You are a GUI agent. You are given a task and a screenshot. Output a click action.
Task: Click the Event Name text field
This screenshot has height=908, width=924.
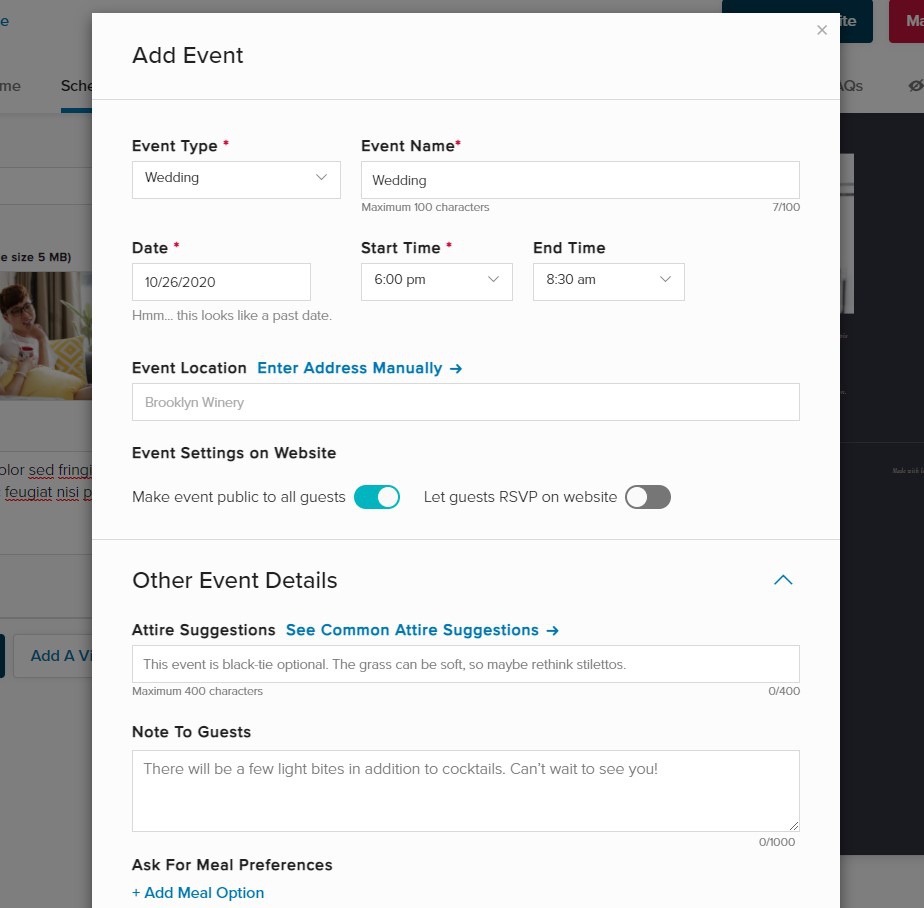click(580, 181)
